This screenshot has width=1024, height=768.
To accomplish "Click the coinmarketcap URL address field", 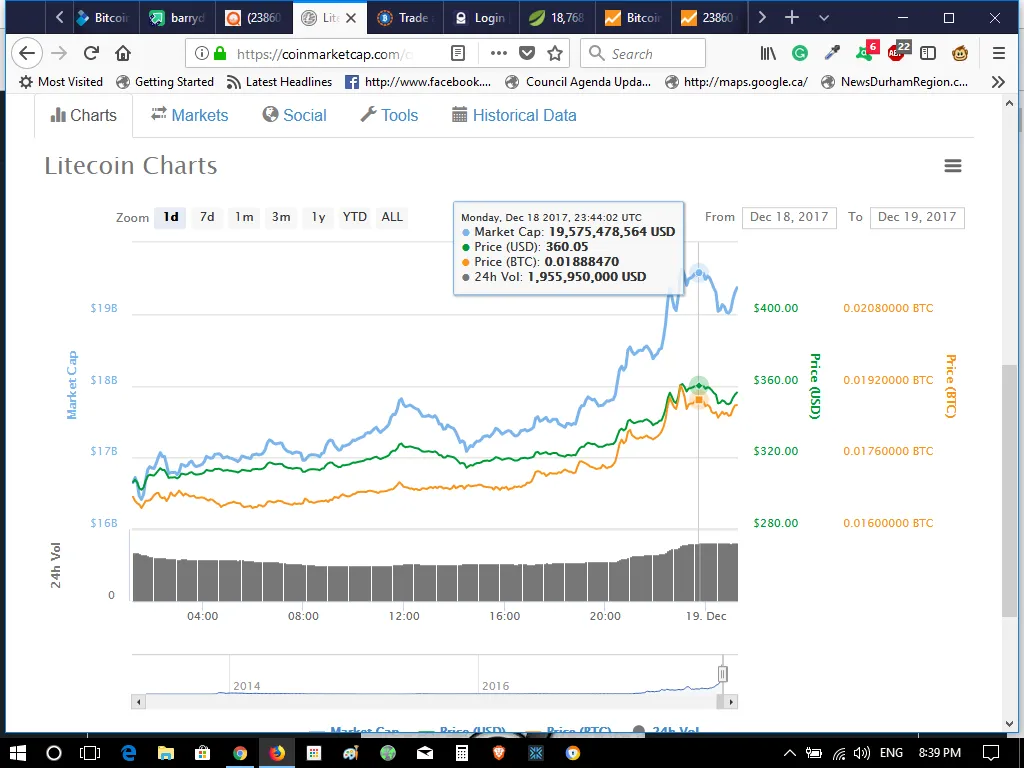I will tap(325, 54).
